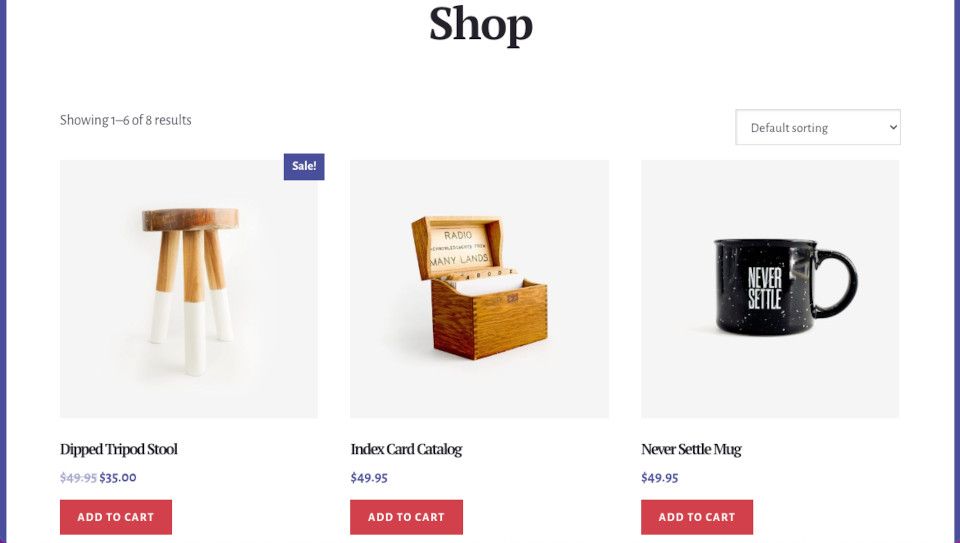960x543 pixels.
Task: Click the purple border strip on the left edge
Action: (3, 271)
